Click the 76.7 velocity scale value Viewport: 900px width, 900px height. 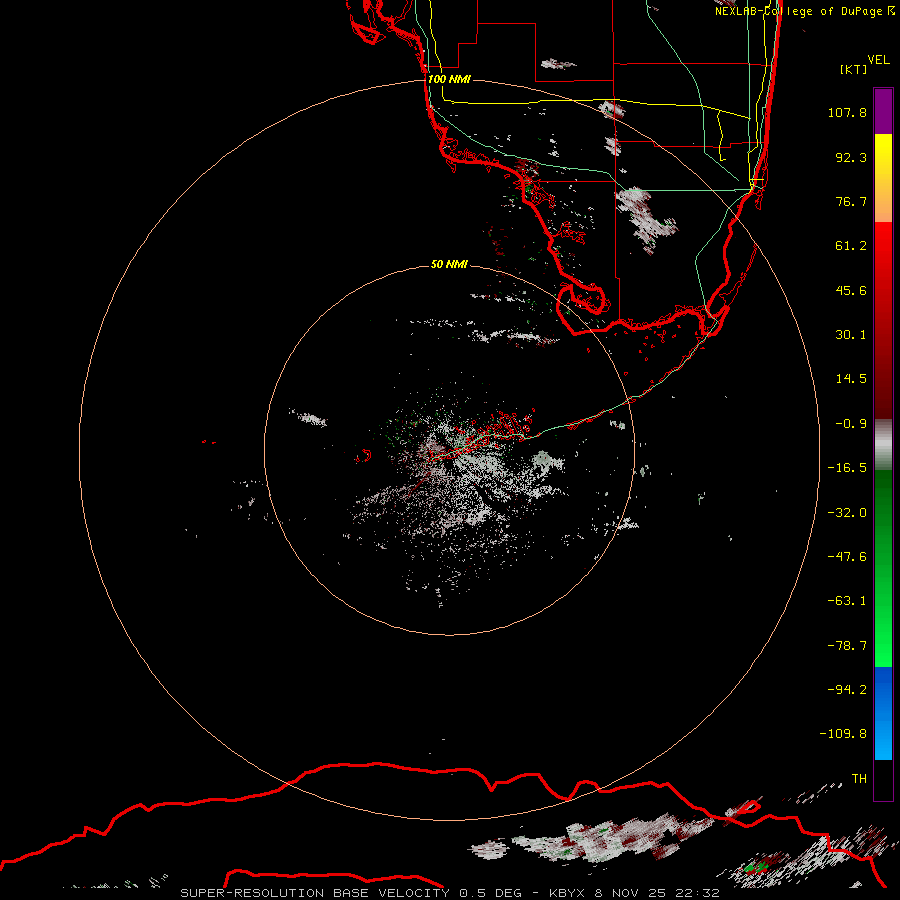pos(851,201)
